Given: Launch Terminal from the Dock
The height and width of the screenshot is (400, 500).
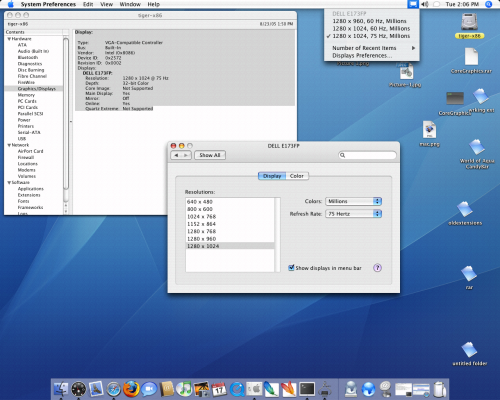Looking at the screenshot, I should tap(307, 389).
